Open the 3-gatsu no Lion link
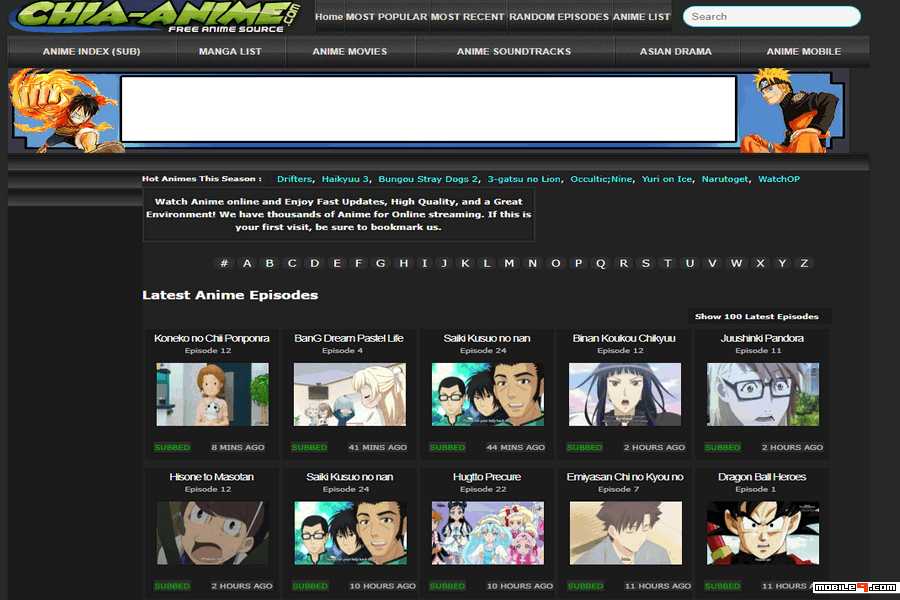 (x=524, y=179)
